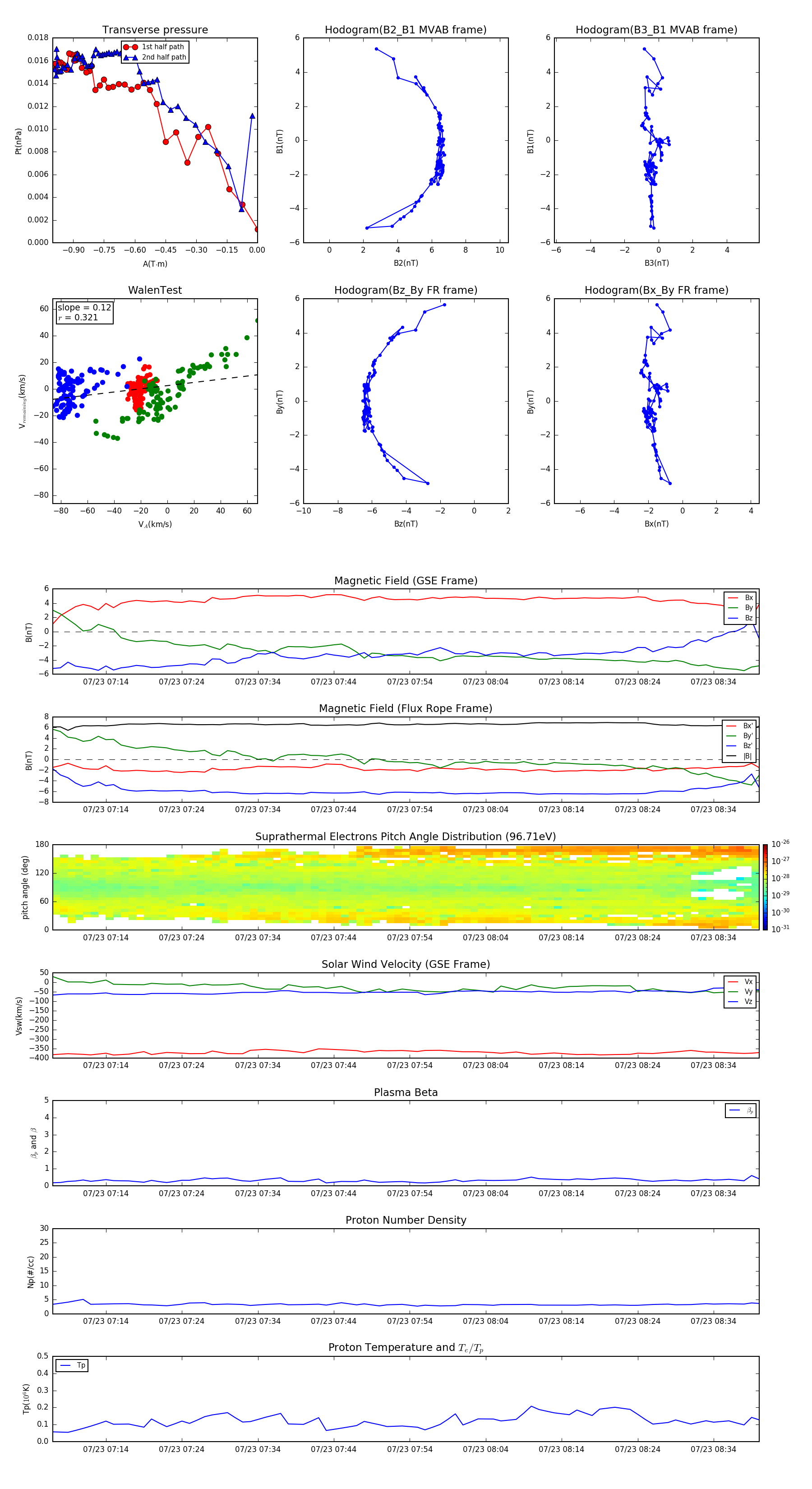Click the 10^-26 colorbar tick label

tap(780, 844)
